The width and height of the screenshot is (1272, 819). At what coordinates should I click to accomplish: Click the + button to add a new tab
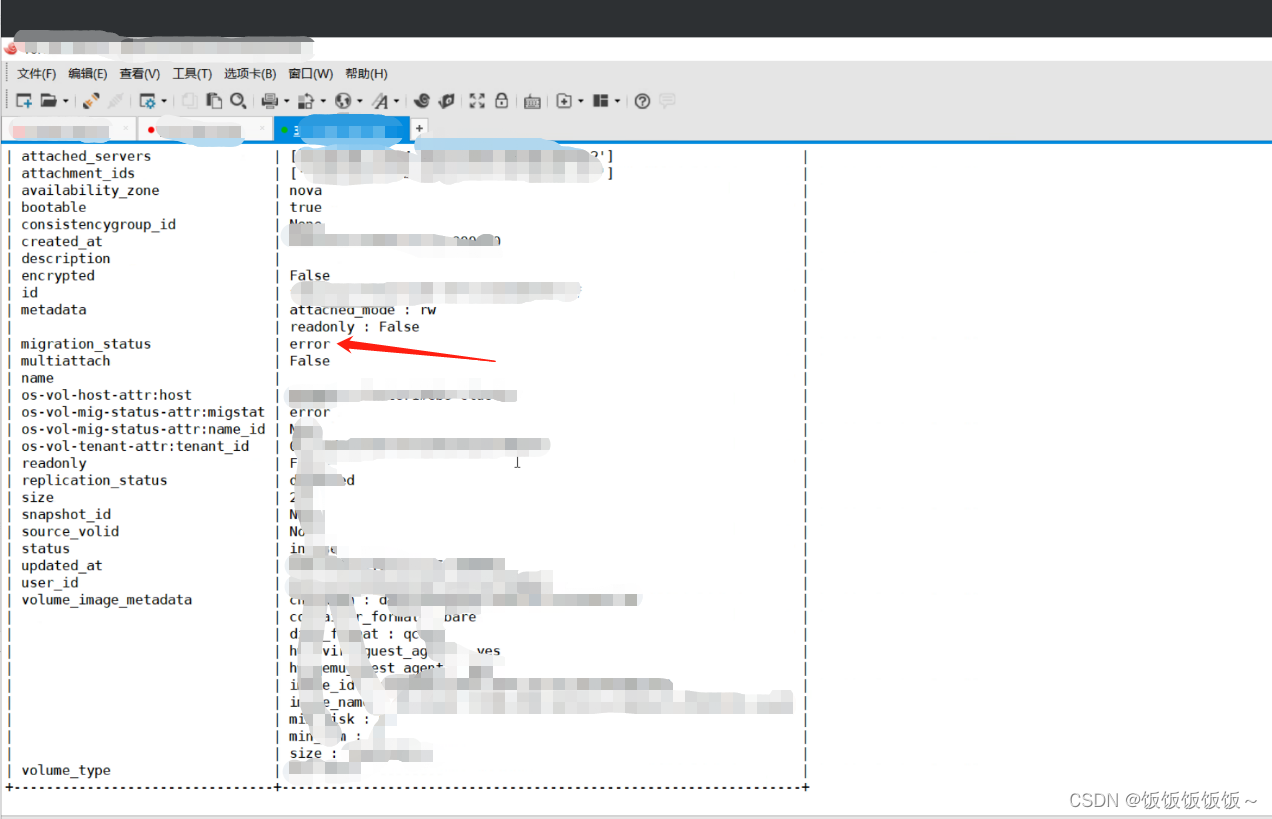tap(418, 128)
